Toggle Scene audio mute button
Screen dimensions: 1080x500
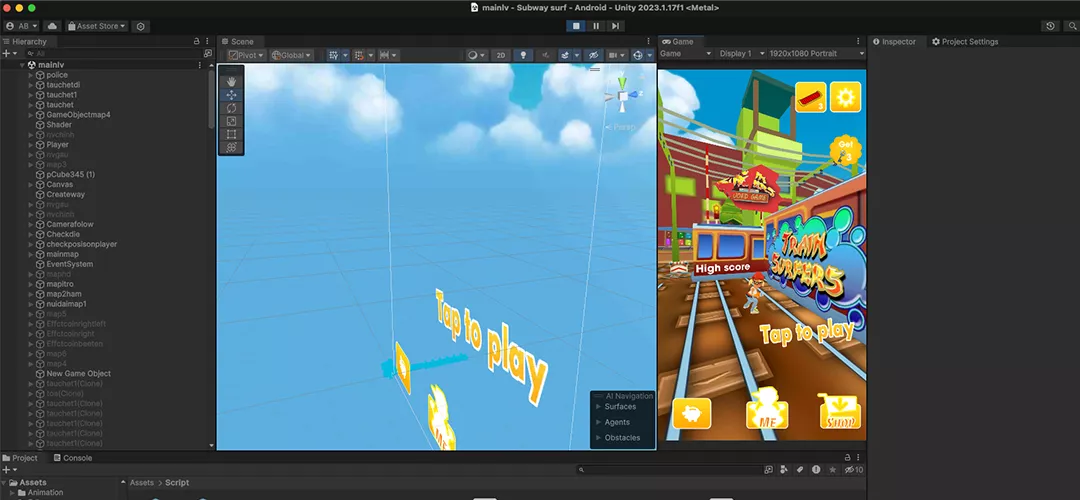545,55
